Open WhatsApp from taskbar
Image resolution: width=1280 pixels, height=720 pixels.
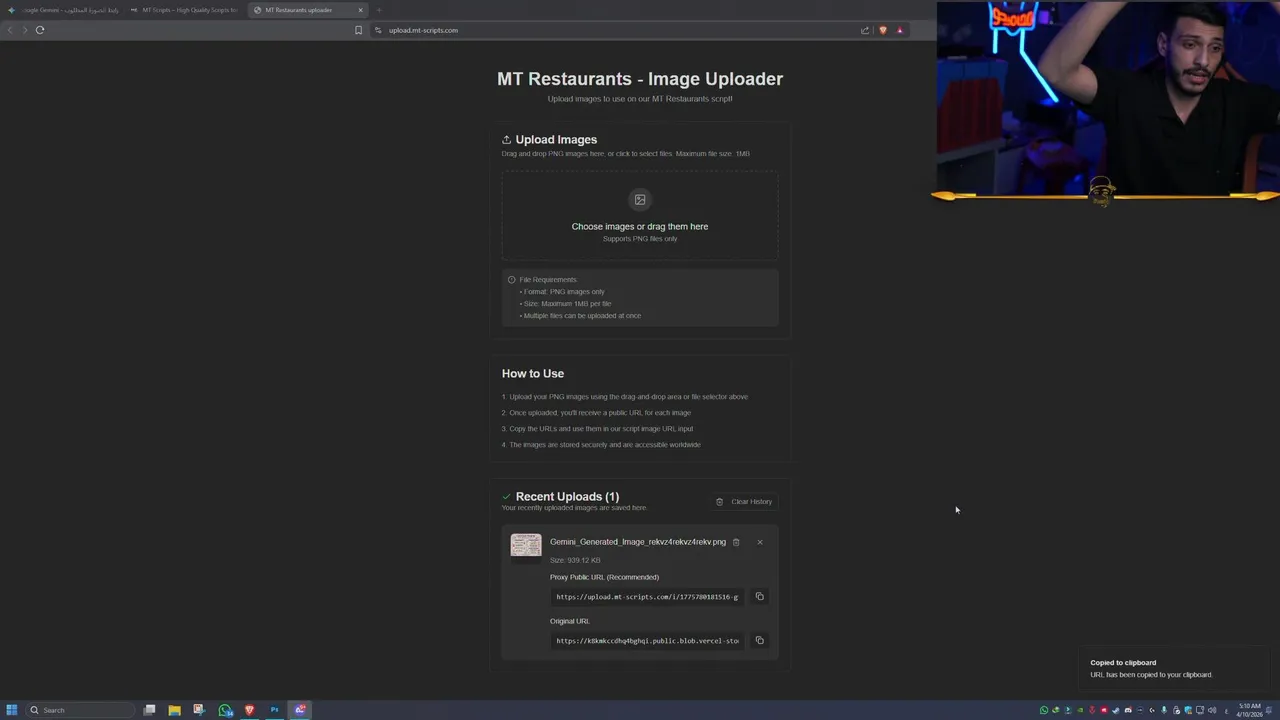point(225,710)
